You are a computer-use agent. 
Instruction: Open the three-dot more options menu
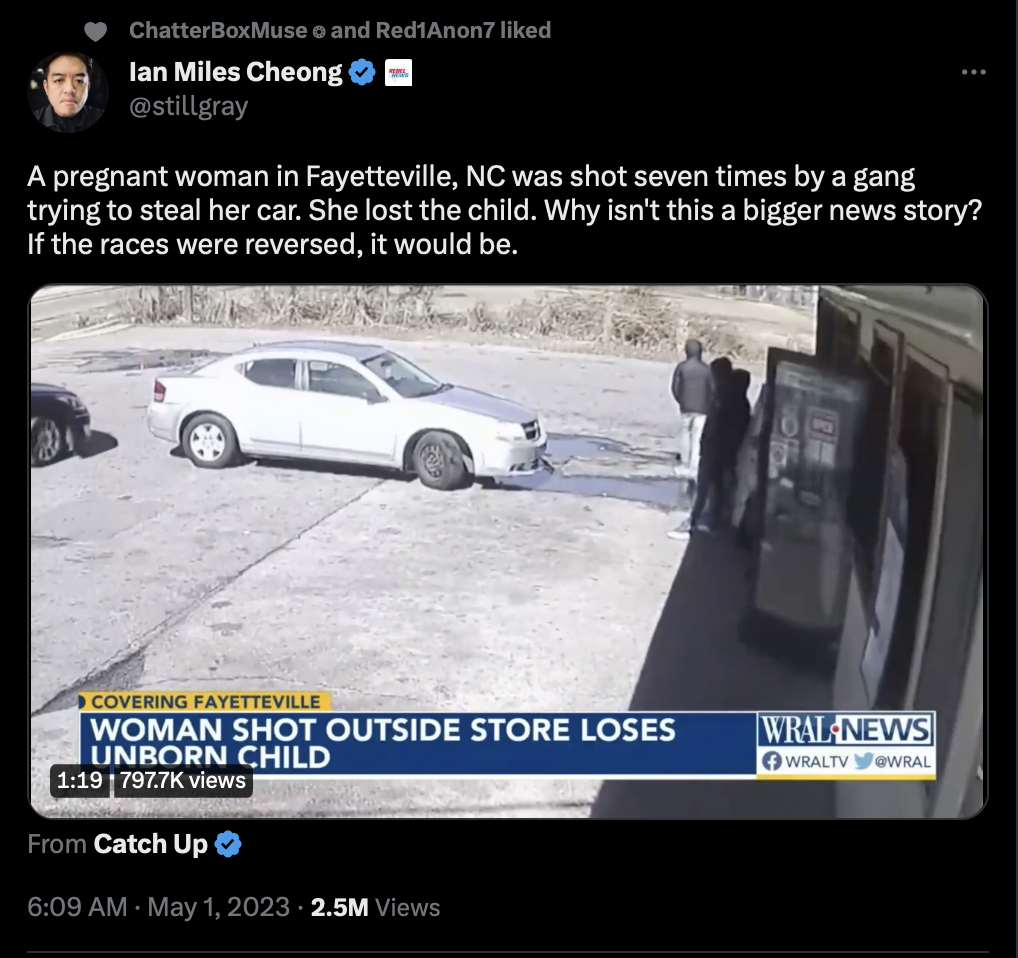(973, 72)
